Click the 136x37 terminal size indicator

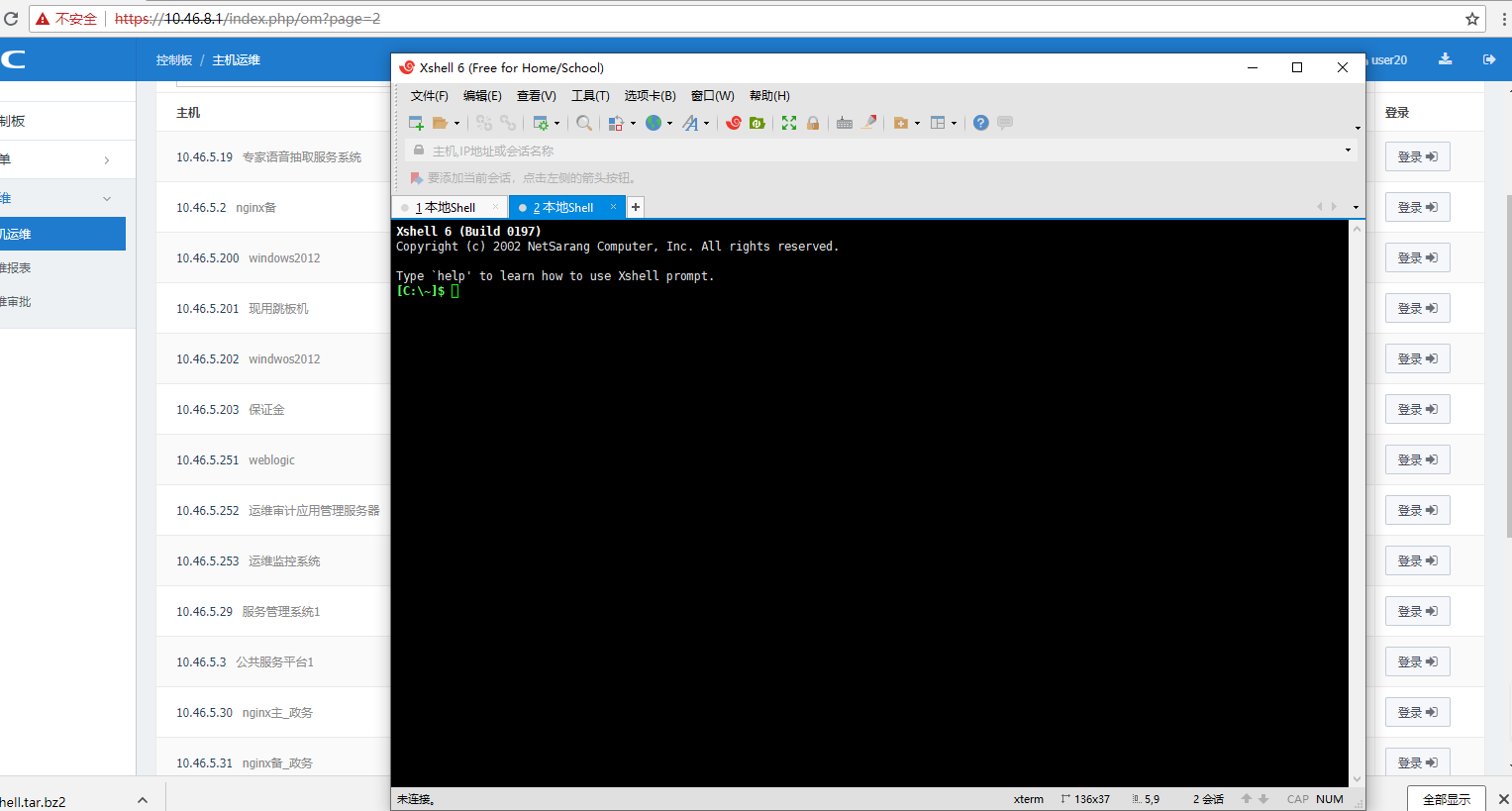(x=1085, y=799)
